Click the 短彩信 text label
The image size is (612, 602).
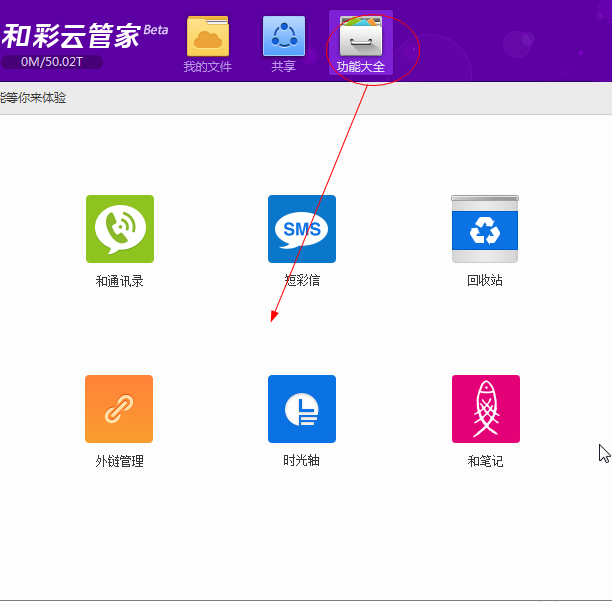click(302, 280)
